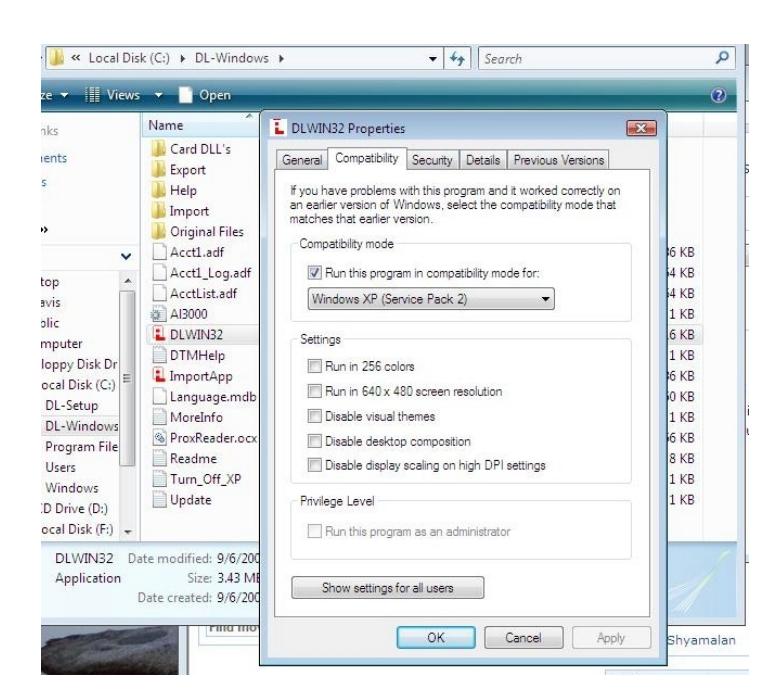782x699 pixels.
Task: Switch to the General tab
Action: [x=302, y=160]
